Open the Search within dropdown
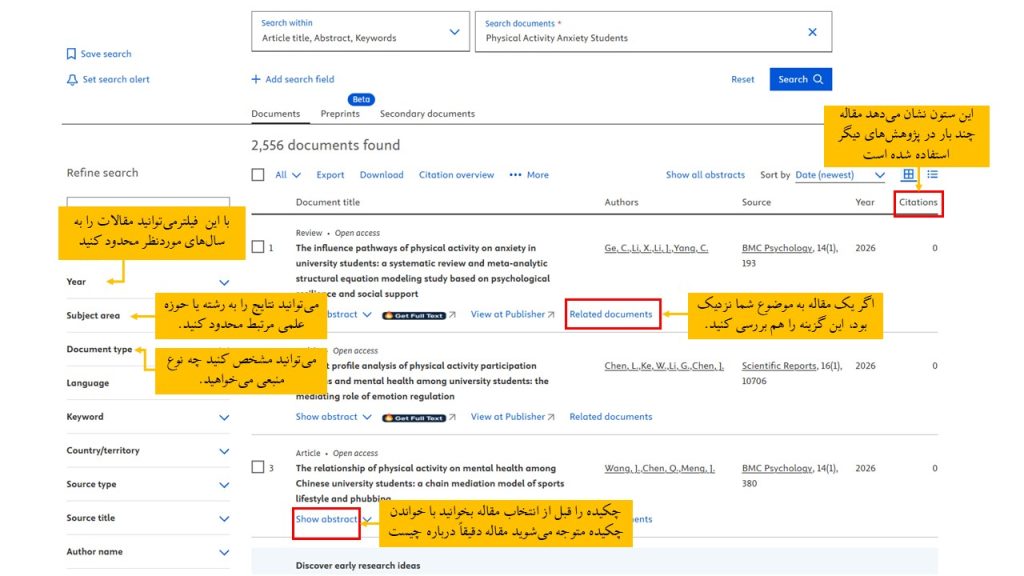Viewport: 1024px width, 576px height. (x=360, y=31)
